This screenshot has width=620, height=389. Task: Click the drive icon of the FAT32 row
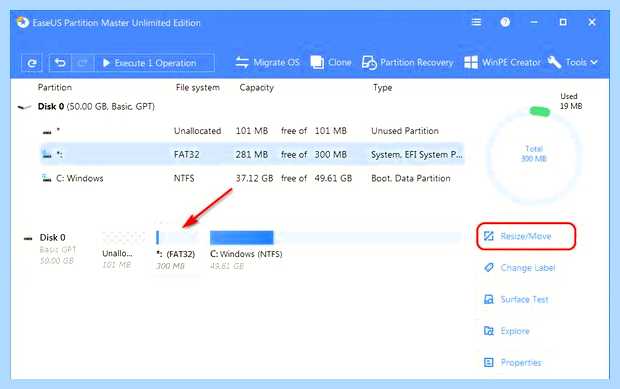pos(47,154)
